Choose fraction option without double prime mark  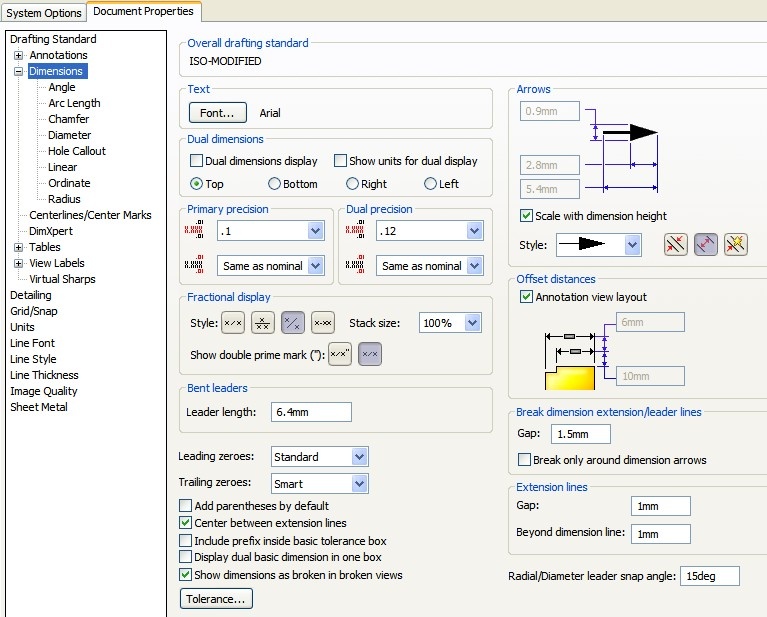point(370,354)
